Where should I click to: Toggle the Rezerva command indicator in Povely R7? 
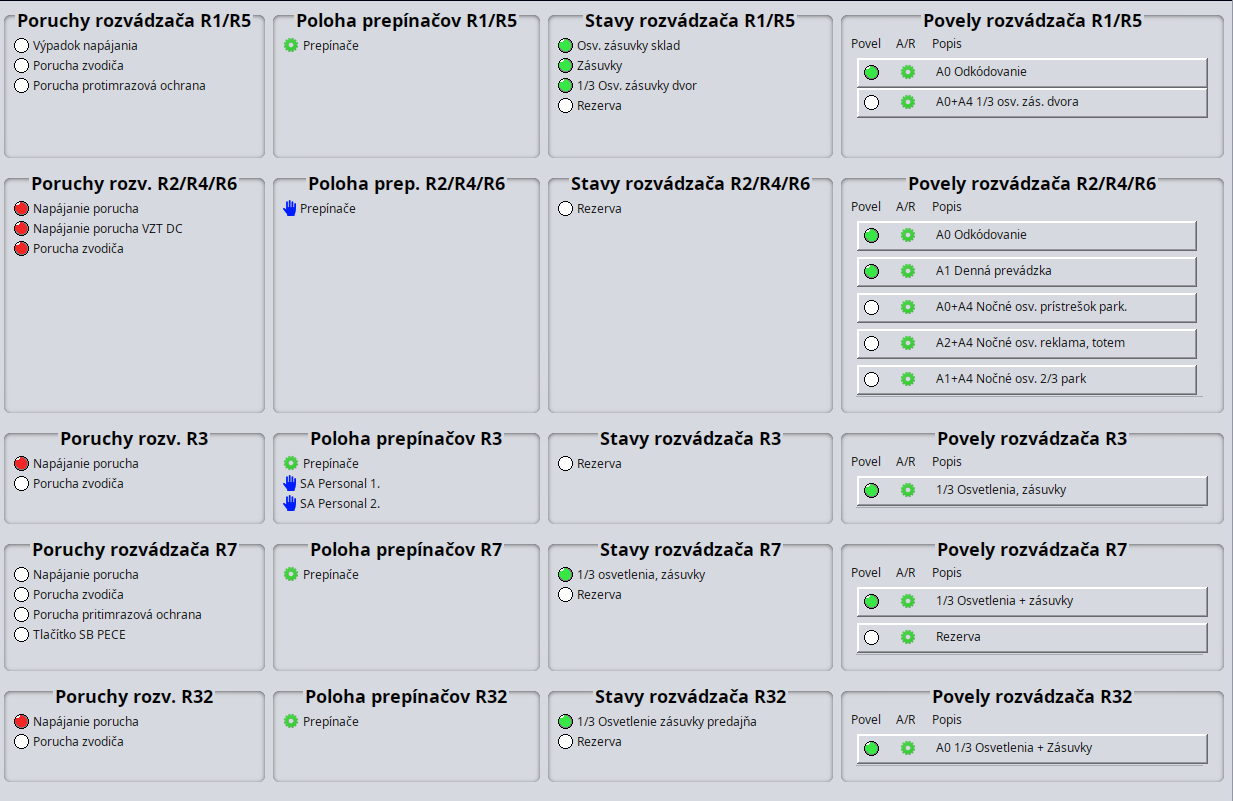[871, 637]
